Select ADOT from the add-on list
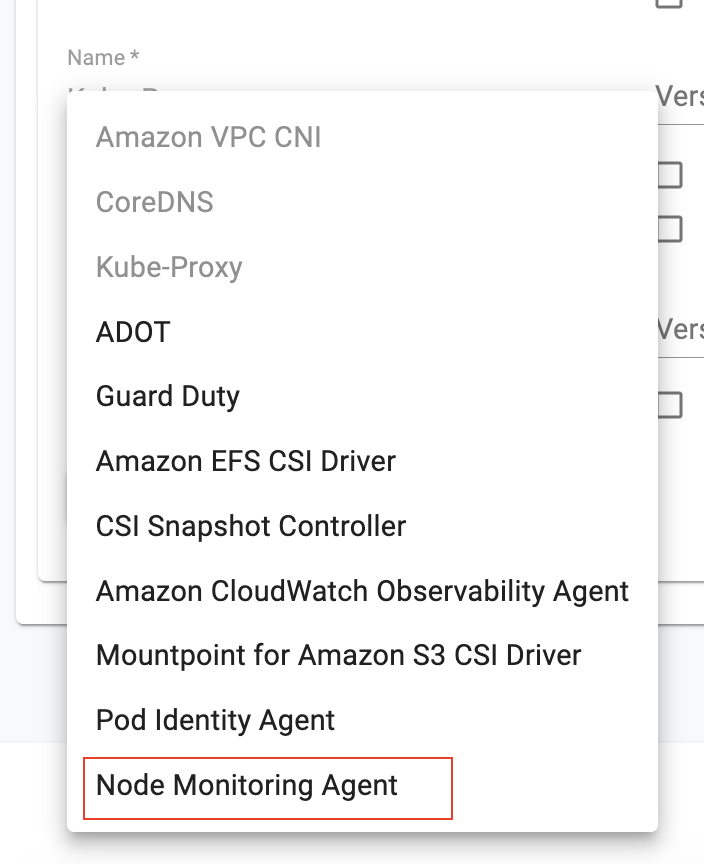This screenshot has height=864, width=704. [x=133, y=332]
